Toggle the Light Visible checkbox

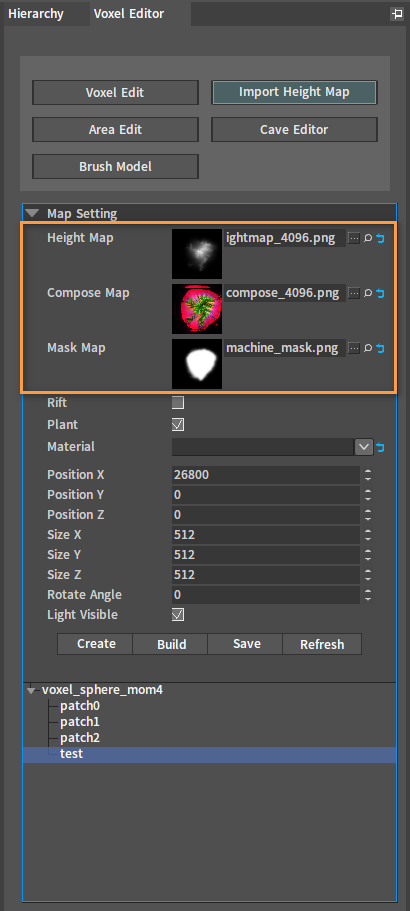click(178, 615)
